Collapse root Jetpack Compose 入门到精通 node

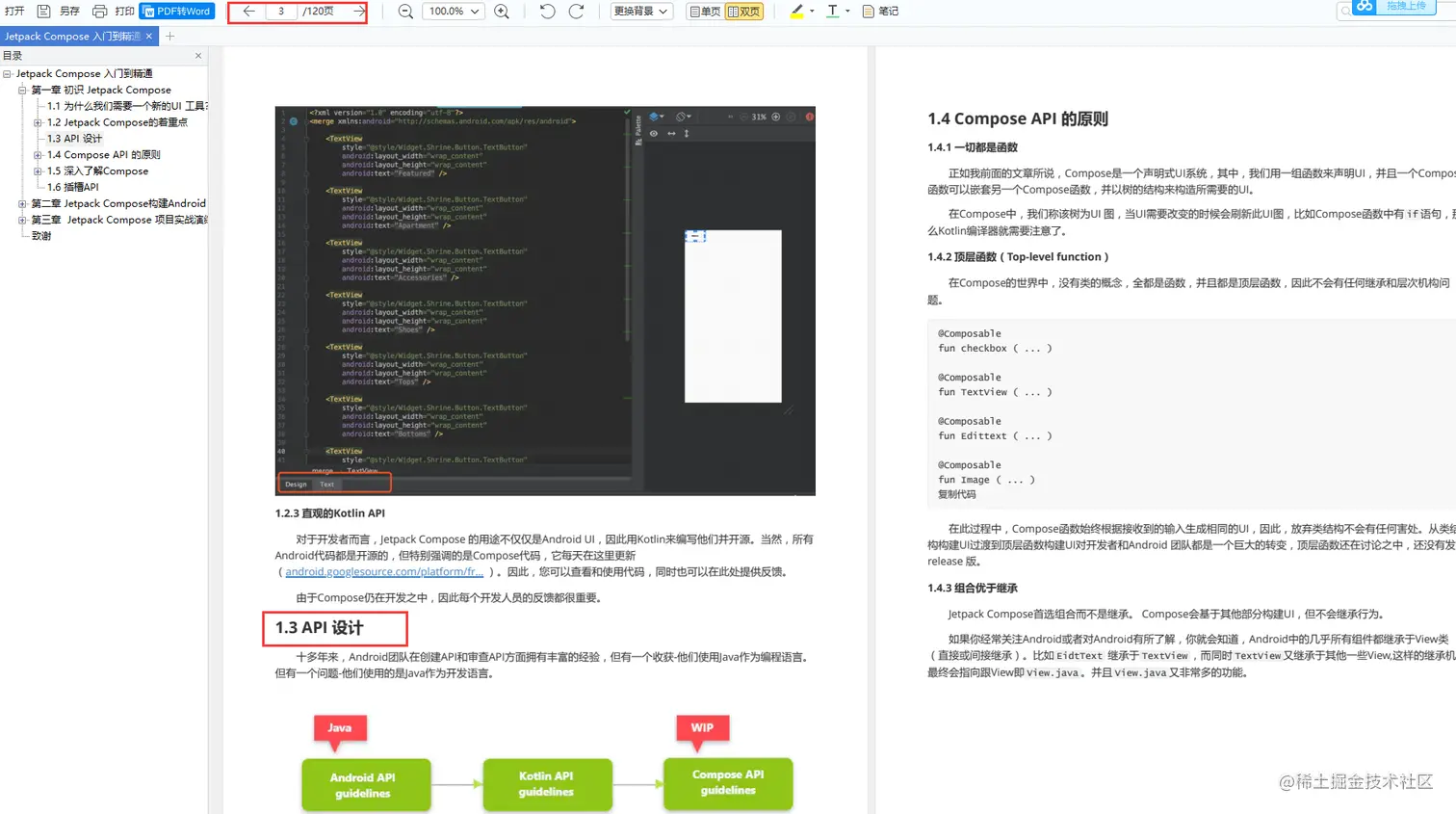tap(7, 74)
